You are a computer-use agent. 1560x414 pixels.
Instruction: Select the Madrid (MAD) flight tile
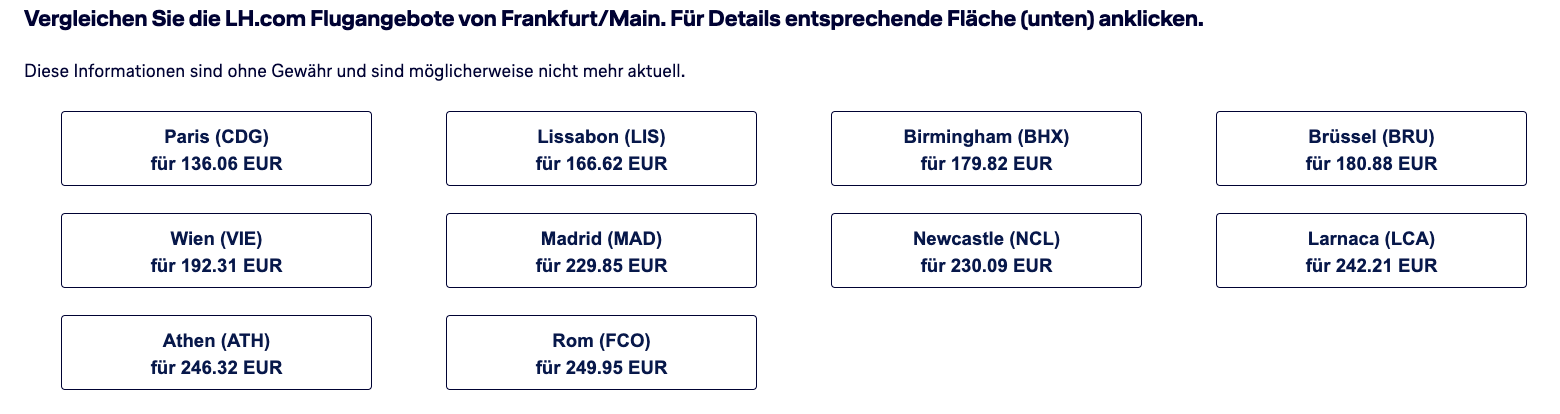(601, 250)
